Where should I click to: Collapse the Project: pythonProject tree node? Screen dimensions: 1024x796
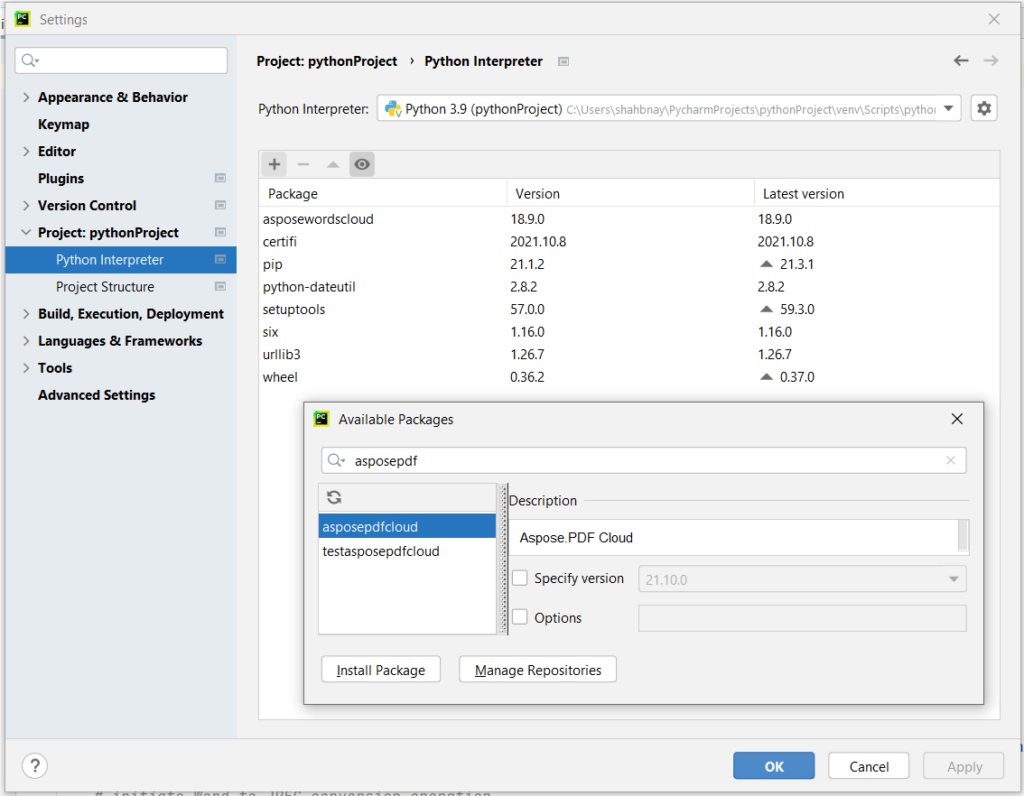click(27, 232)
